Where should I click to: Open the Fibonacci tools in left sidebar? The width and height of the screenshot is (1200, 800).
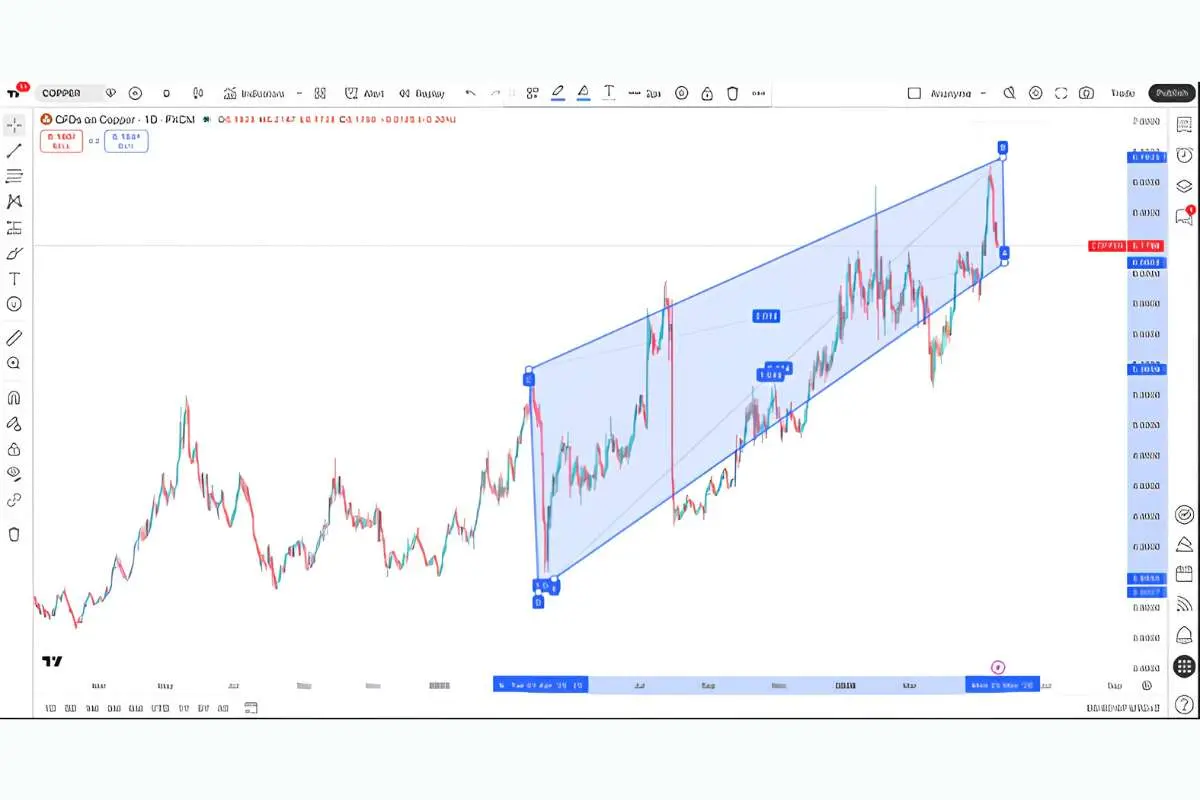tap(14, 176)
